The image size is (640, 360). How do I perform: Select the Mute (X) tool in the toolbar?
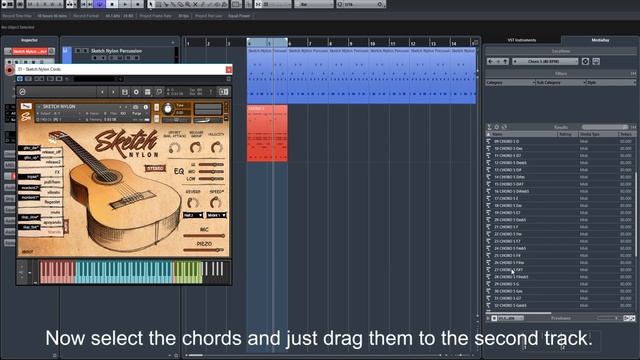(195, 4)
